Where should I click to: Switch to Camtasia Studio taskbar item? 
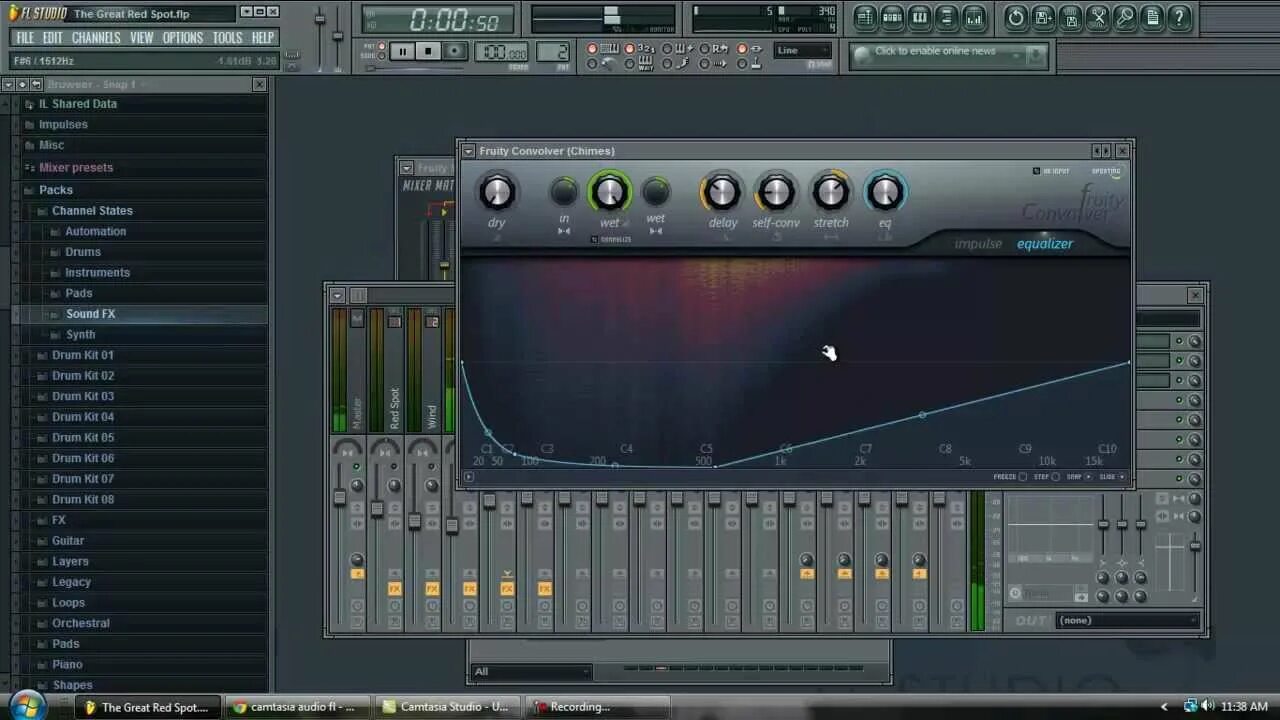coord(445,707)
